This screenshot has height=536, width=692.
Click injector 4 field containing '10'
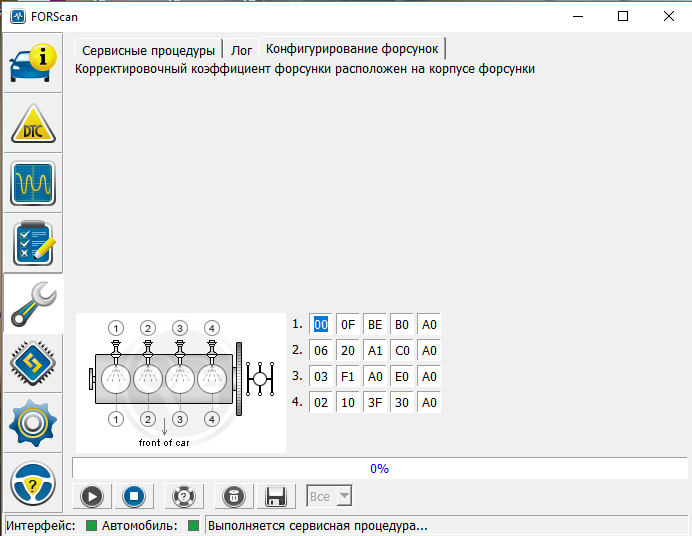[x=348, y=402]
